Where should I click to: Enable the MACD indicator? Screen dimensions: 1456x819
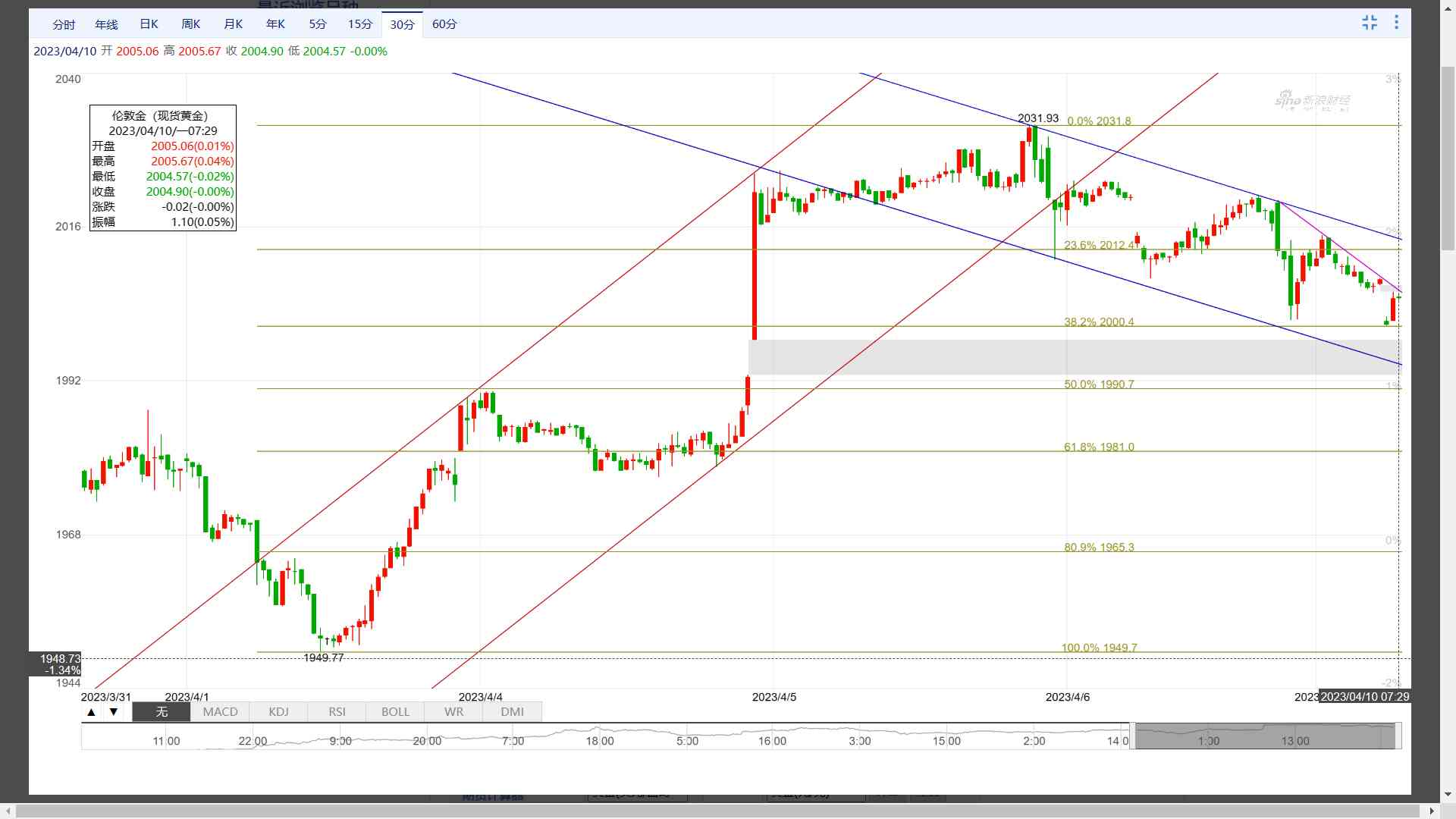coord(220,712)
